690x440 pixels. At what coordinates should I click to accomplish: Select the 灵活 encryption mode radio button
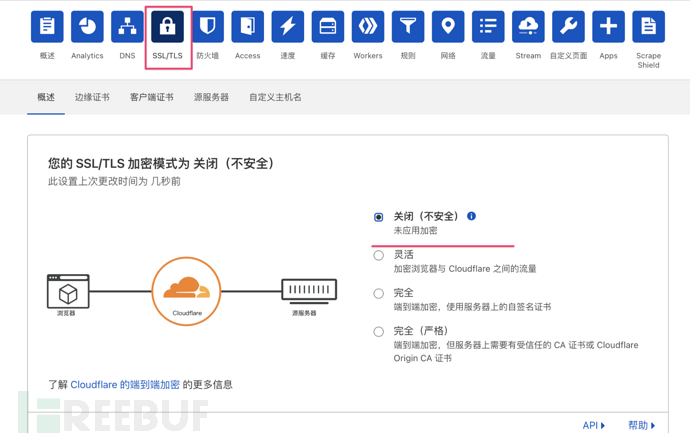(x=378, y=256)
